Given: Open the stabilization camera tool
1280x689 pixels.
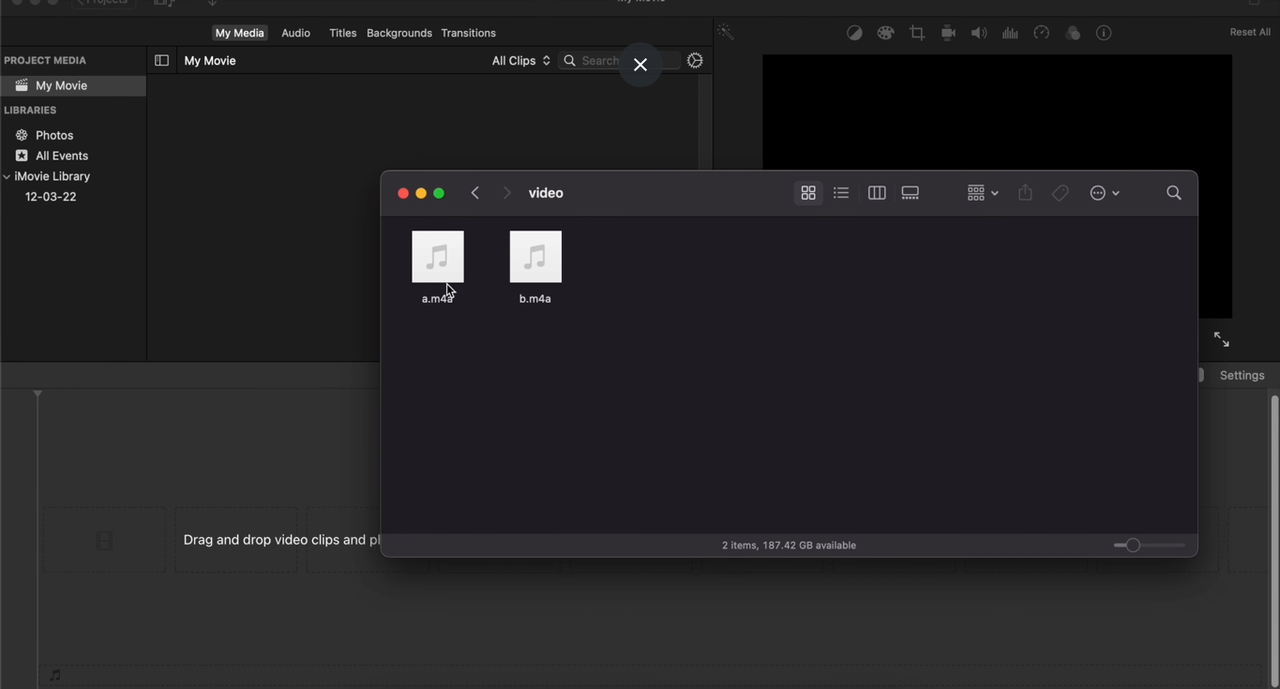Looking at the screenshot, I should click(x=948, y=33).
